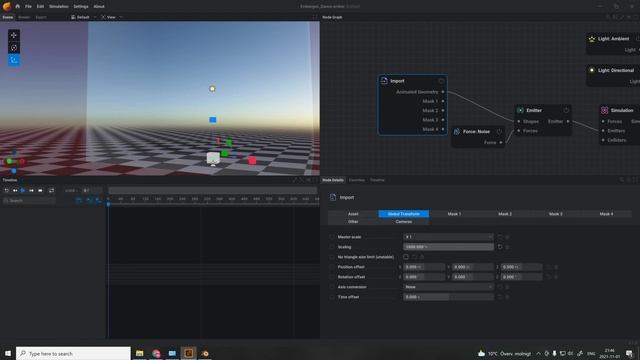Click the Animated Geometry output port
This screenshot has height=360, width=640.
coord(443,92)
